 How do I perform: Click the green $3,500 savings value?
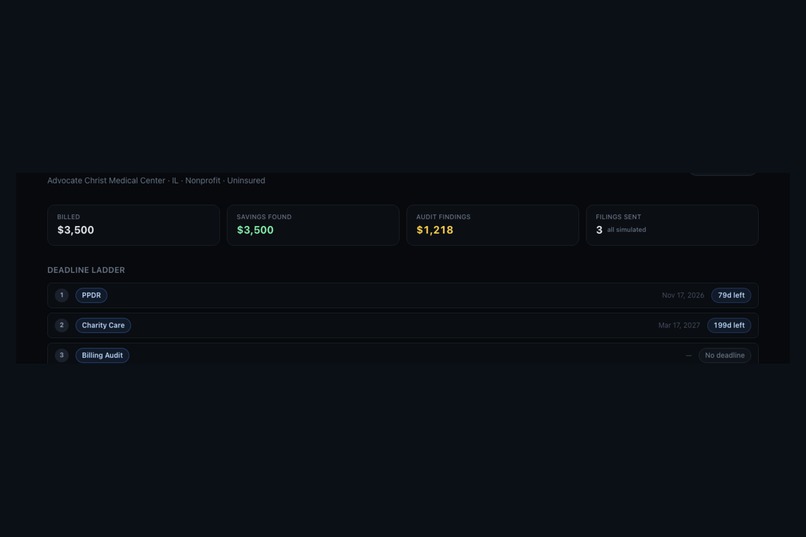tap(255, 230)
